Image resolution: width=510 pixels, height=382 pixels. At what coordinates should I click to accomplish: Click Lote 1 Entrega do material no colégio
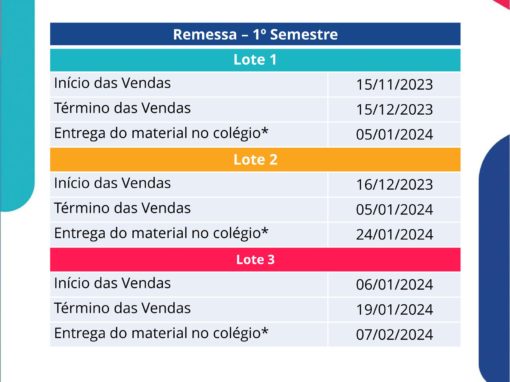click(x=161, y=133)
